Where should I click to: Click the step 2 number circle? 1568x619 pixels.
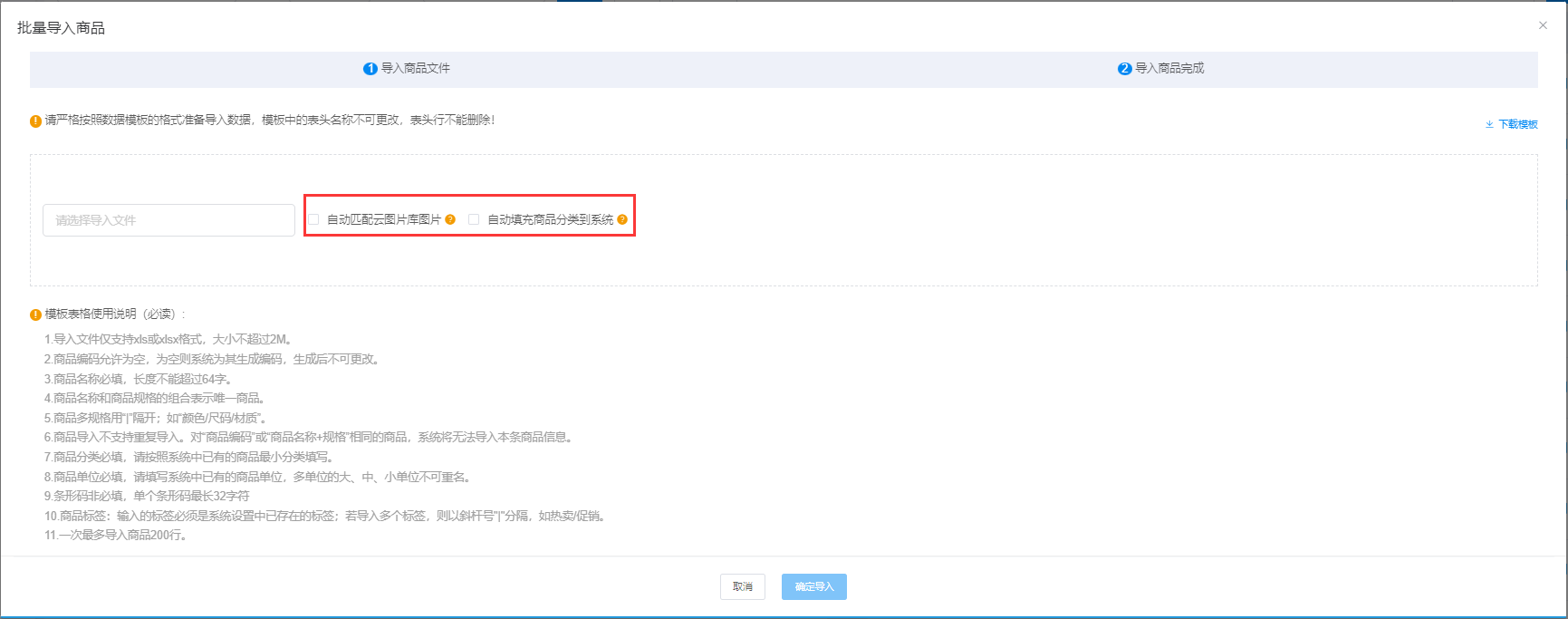(1124, 69)
